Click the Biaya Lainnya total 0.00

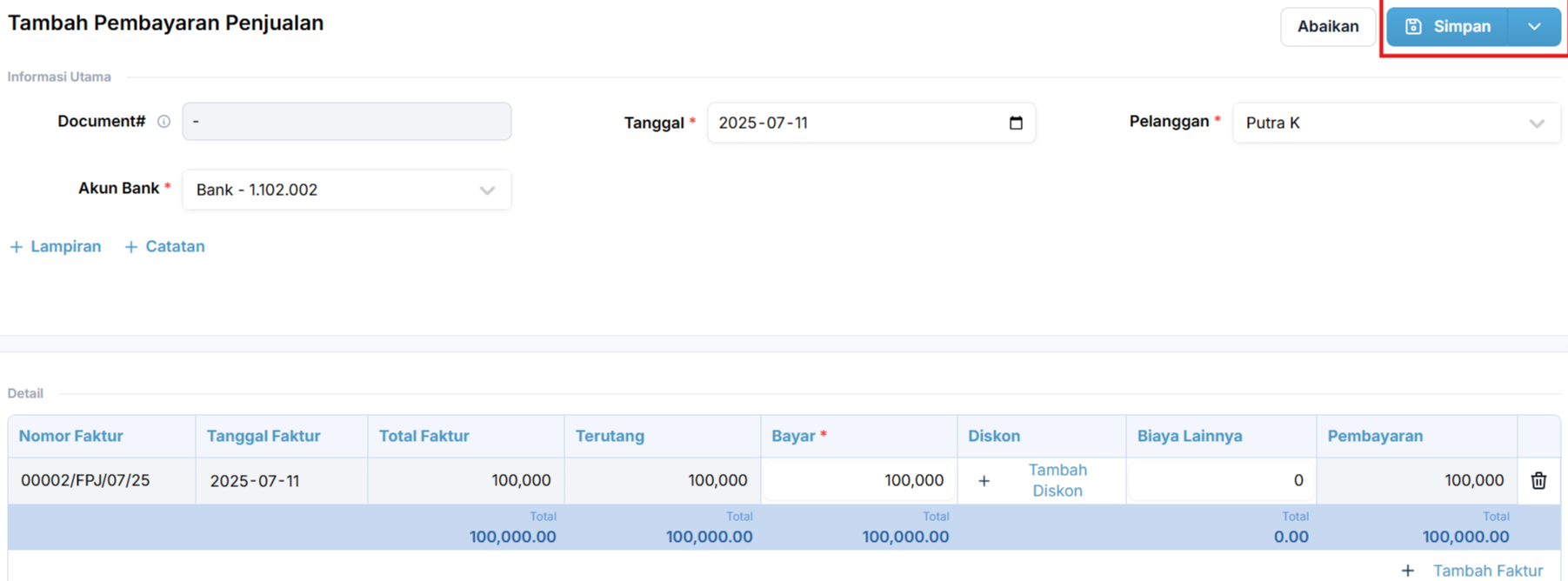point(1291,537)
